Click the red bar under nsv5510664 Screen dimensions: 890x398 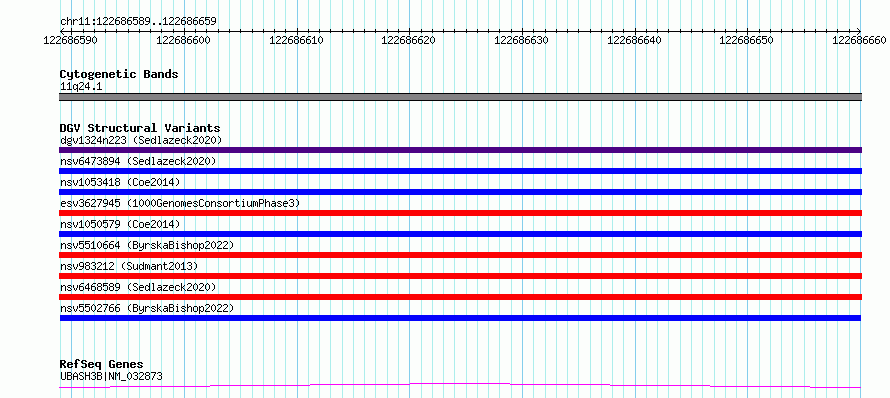[x=460, y=255]
